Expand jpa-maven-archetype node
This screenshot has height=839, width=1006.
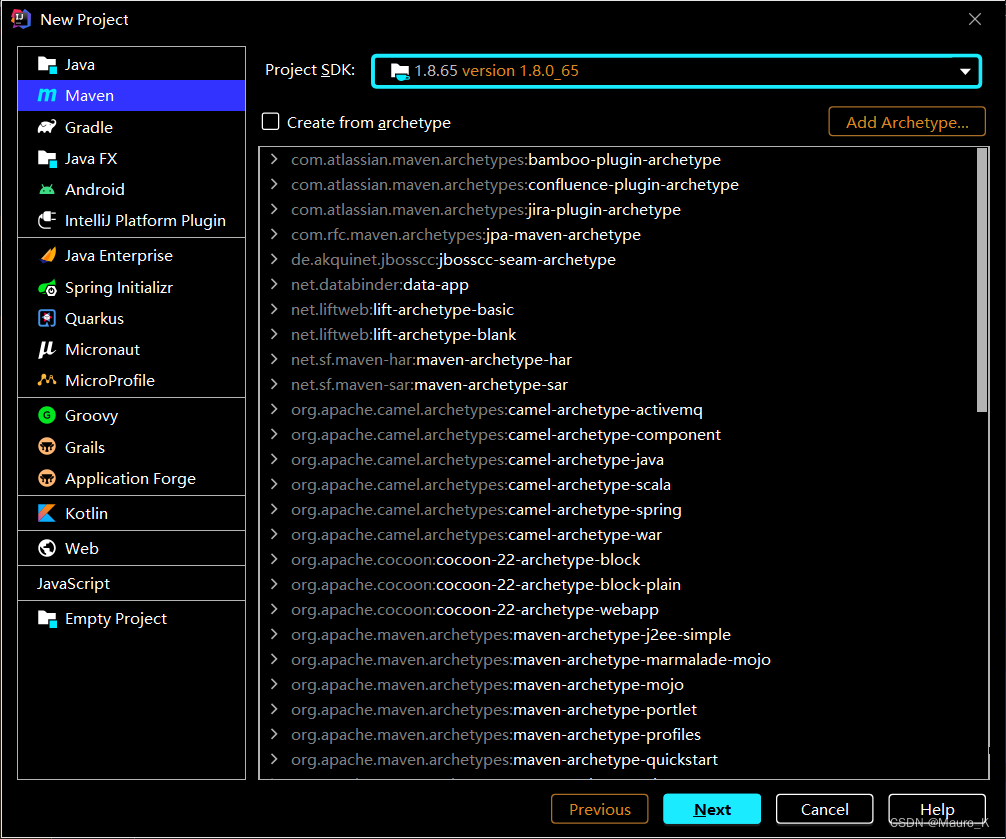(x=275, y=234)
